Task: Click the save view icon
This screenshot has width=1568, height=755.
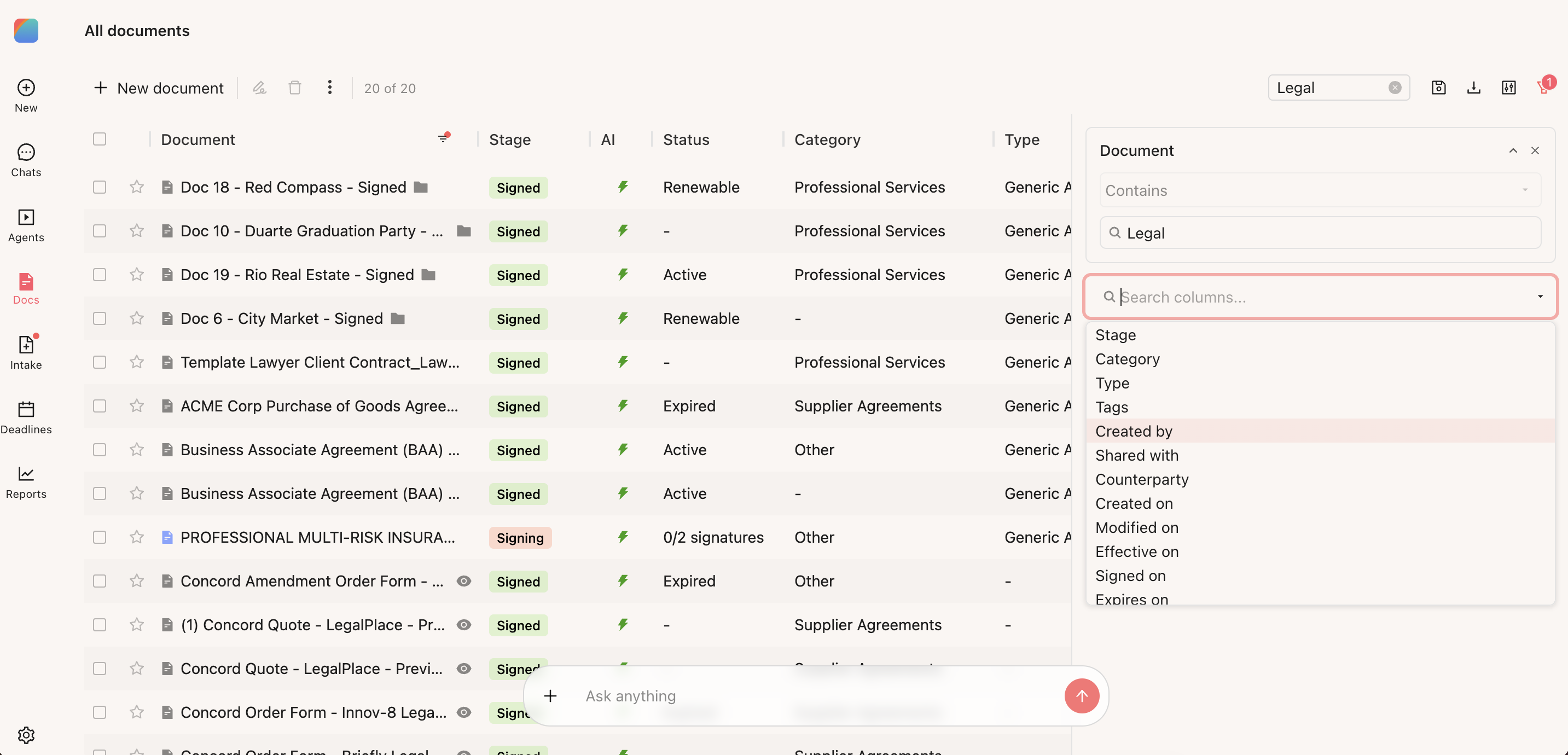Action: click(1438, 88)
